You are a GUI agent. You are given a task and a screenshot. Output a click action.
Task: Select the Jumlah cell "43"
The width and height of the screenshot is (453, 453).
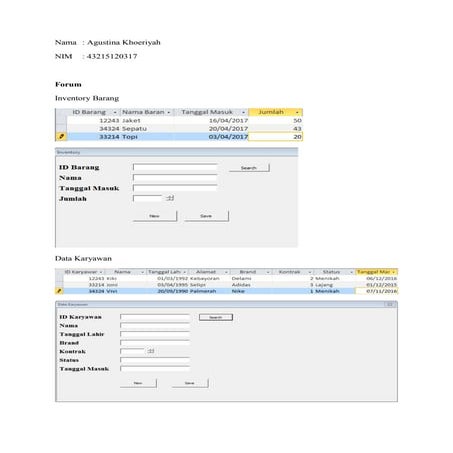point(275,128)
